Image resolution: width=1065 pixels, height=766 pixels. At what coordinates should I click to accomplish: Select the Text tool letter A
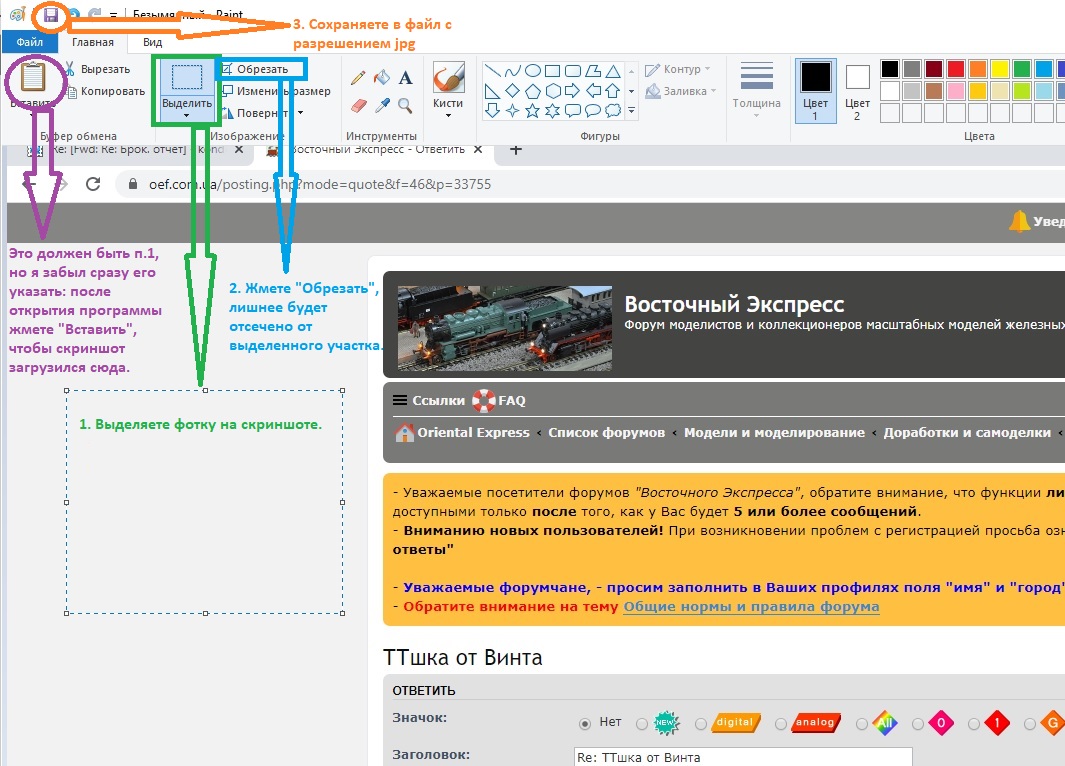coord(405,77)
